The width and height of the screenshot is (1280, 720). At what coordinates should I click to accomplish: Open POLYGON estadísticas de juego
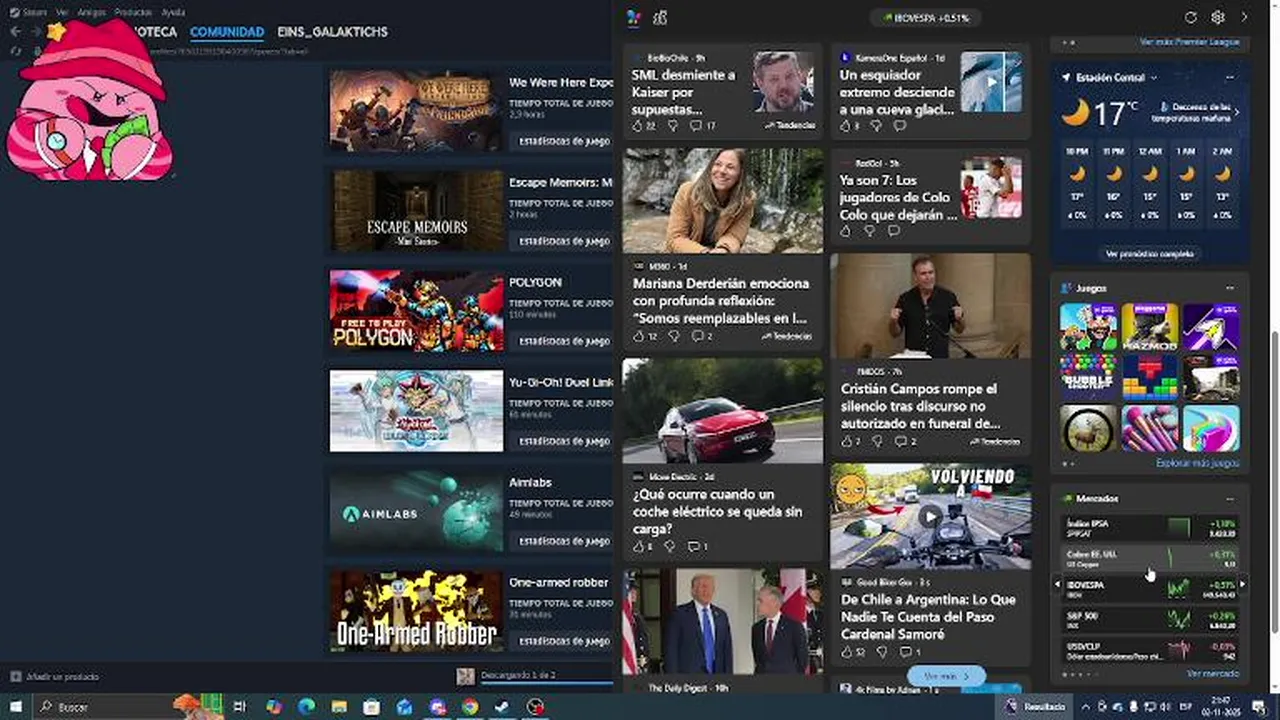tap(563, 341)
